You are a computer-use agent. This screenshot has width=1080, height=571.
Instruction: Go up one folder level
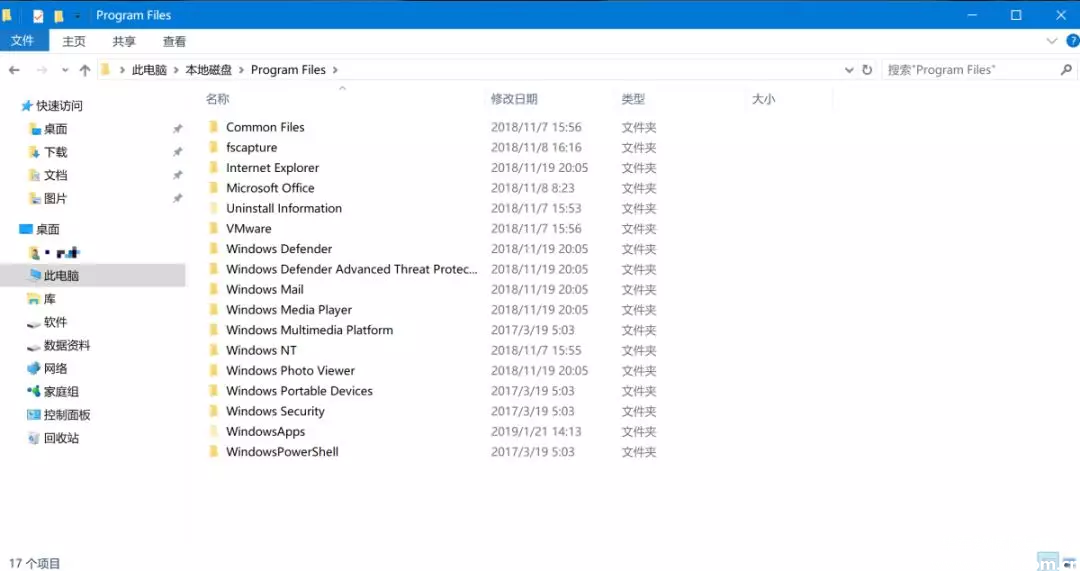[85, 70]
